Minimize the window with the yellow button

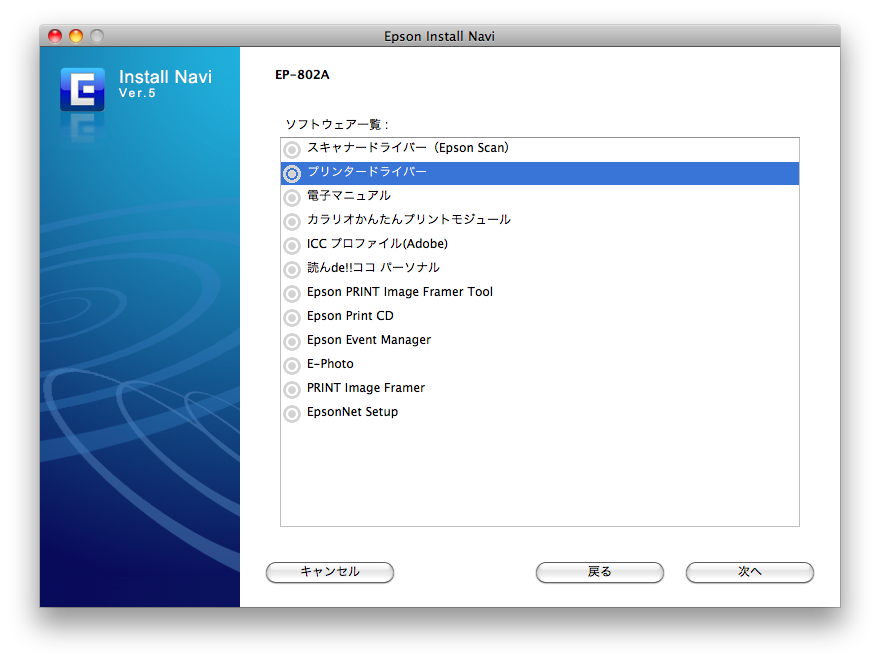[x=76, y=36]
